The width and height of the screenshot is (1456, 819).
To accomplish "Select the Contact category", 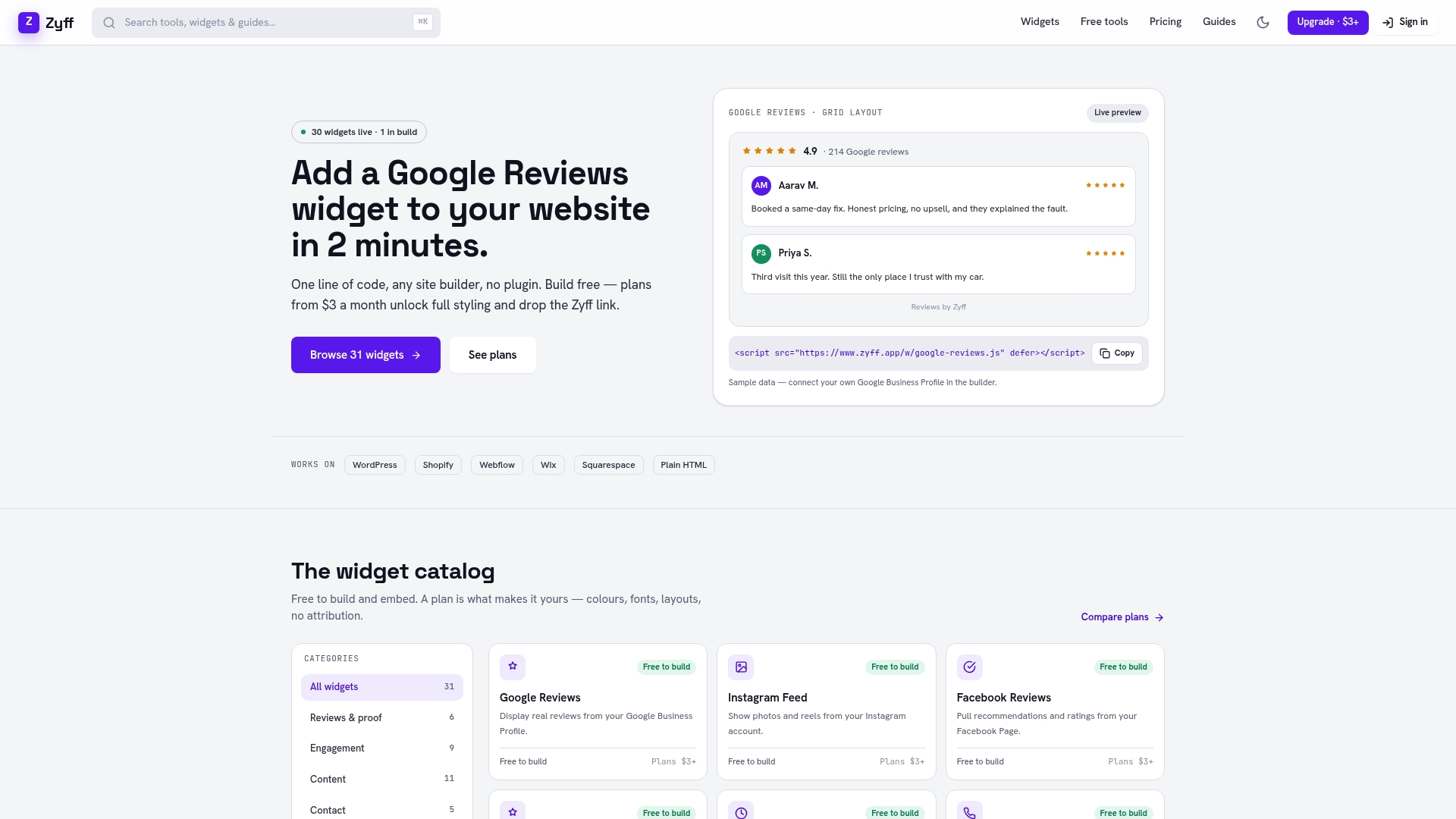I will pos(382,810).
